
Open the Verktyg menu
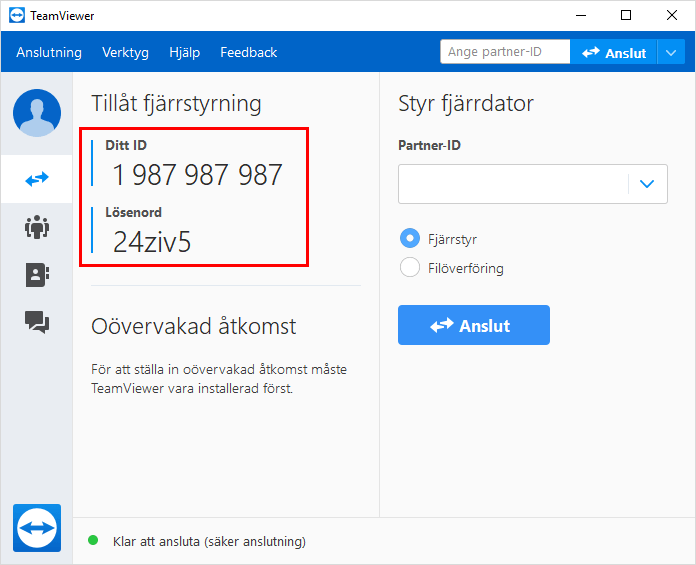tap(125, 52)
